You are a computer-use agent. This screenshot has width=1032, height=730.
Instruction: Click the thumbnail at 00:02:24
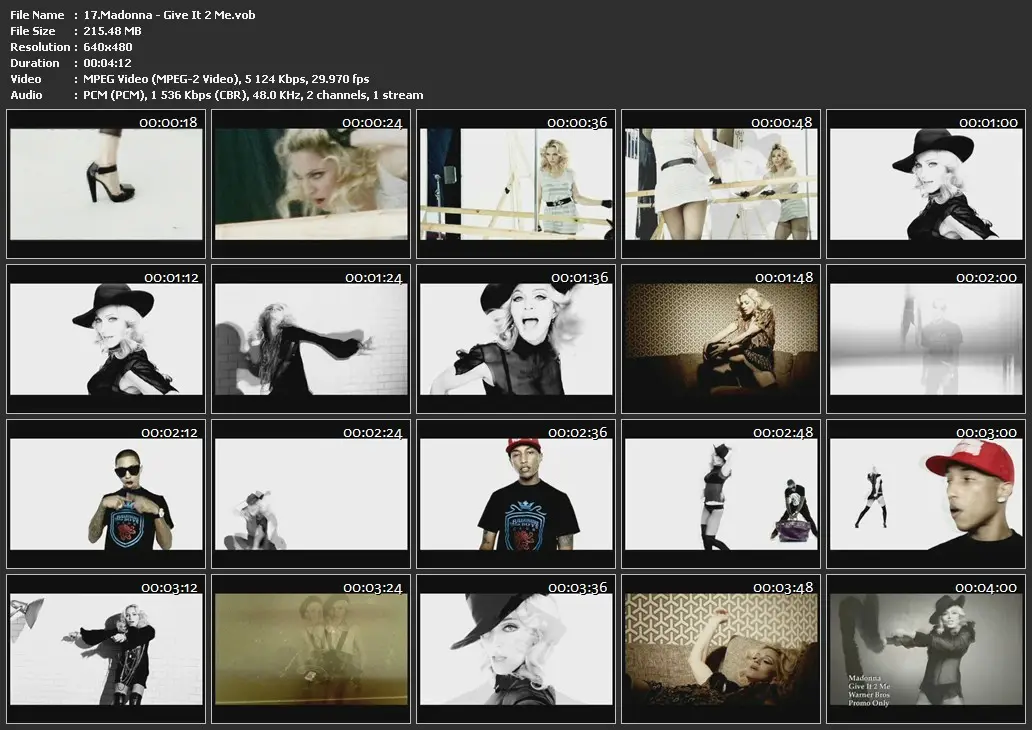coord(311,494)
